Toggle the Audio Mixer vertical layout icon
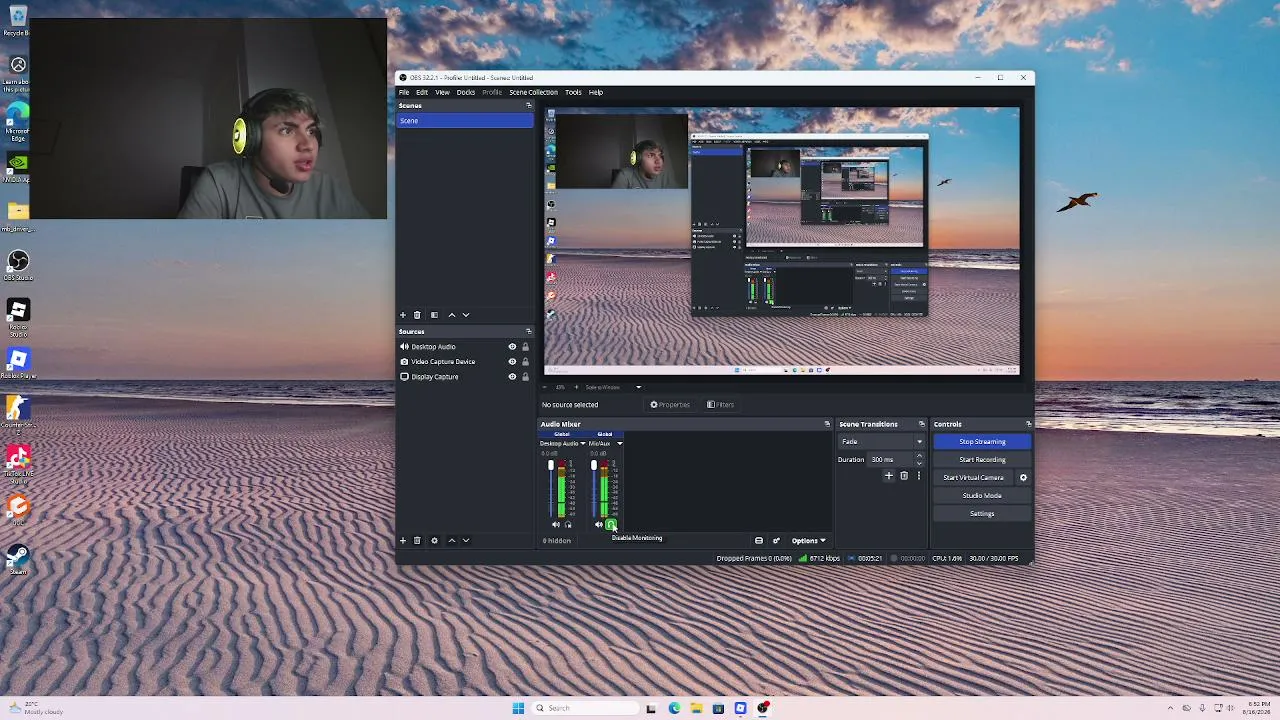The height and width of the screenshot is (720, 1280). [x=759, y=541]
